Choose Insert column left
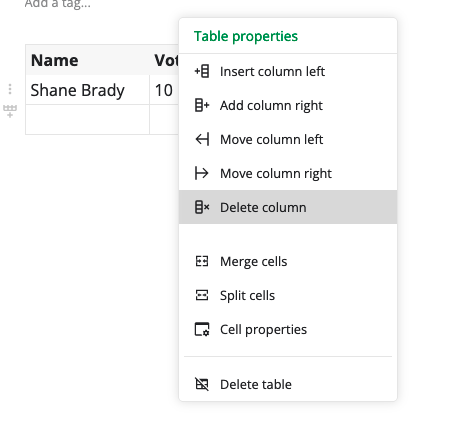453x437 pixels. pyautogui.click(x=288, y=71)
